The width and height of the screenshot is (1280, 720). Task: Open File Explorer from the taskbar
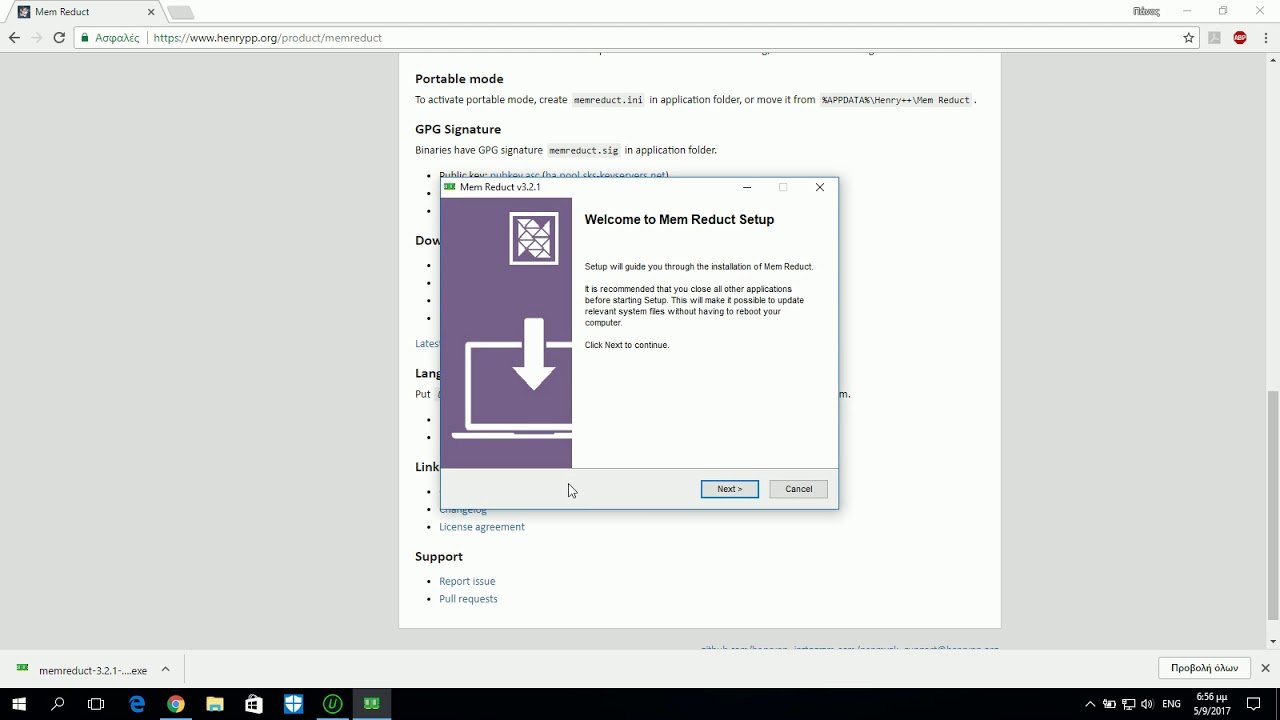[x=215, y=704]
